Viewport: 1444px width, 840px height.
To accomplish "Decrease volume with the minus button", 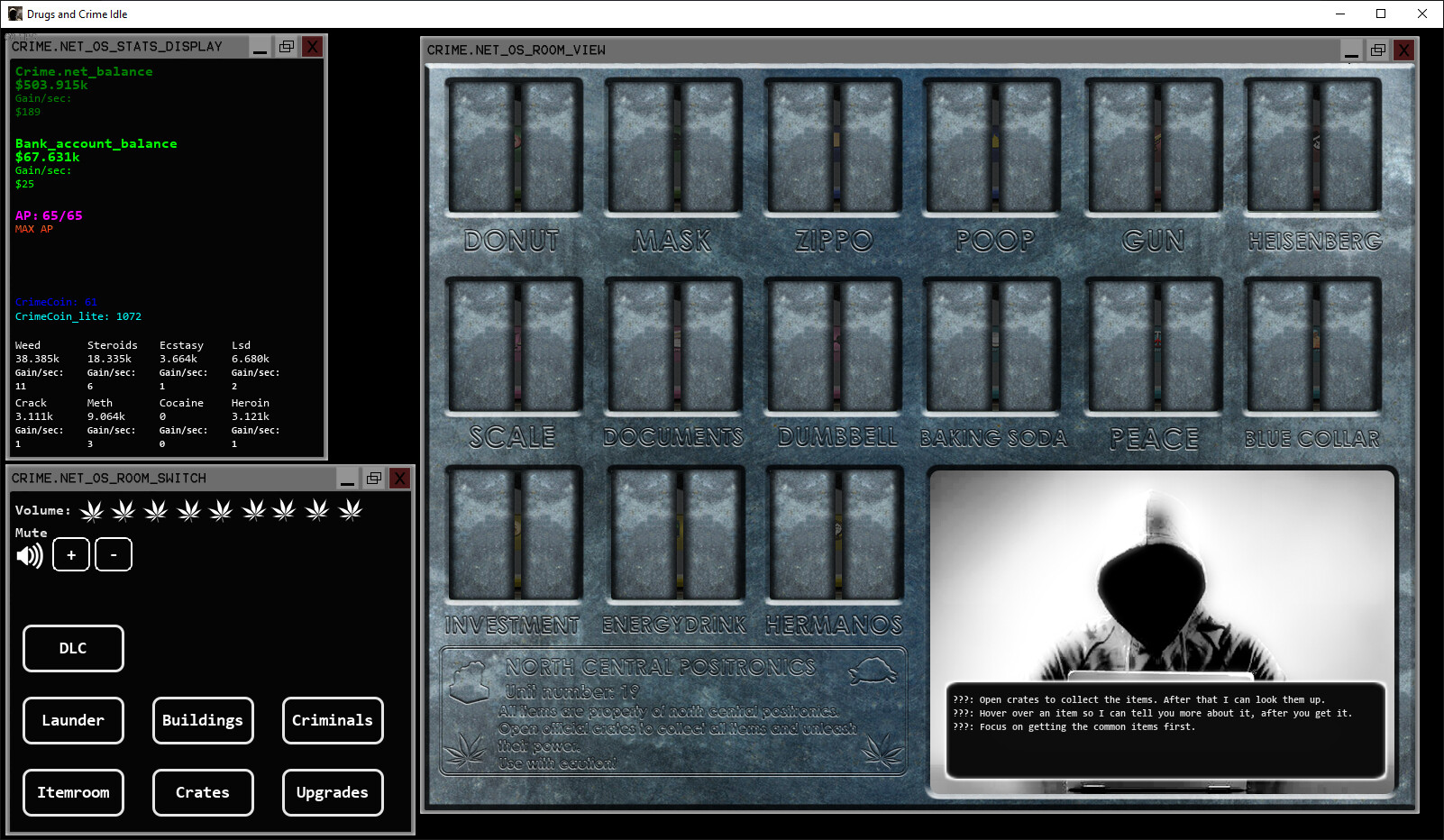I will point(114,554).
